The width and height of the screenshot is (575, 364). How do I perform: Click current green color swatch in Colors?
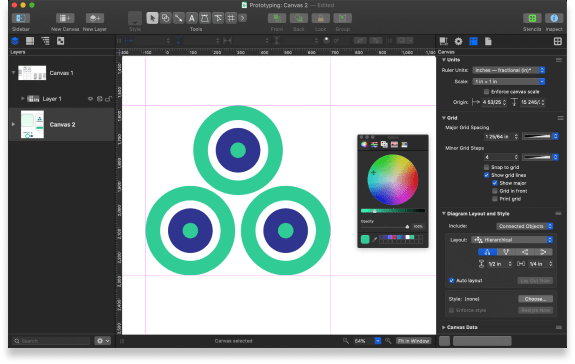(365, 239)
